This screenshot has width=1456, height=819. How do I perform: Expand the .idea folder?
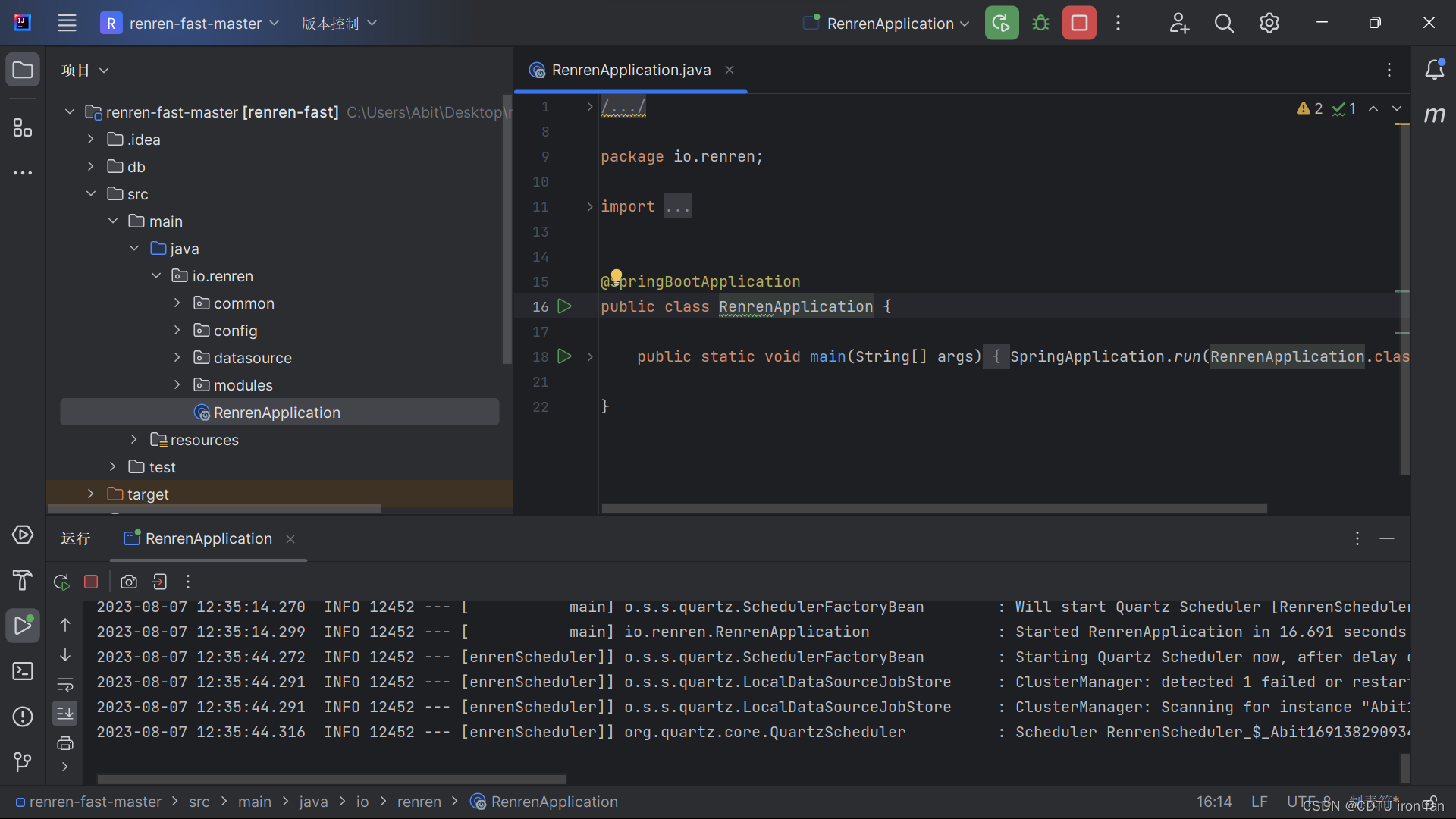[x=91, y=140]
